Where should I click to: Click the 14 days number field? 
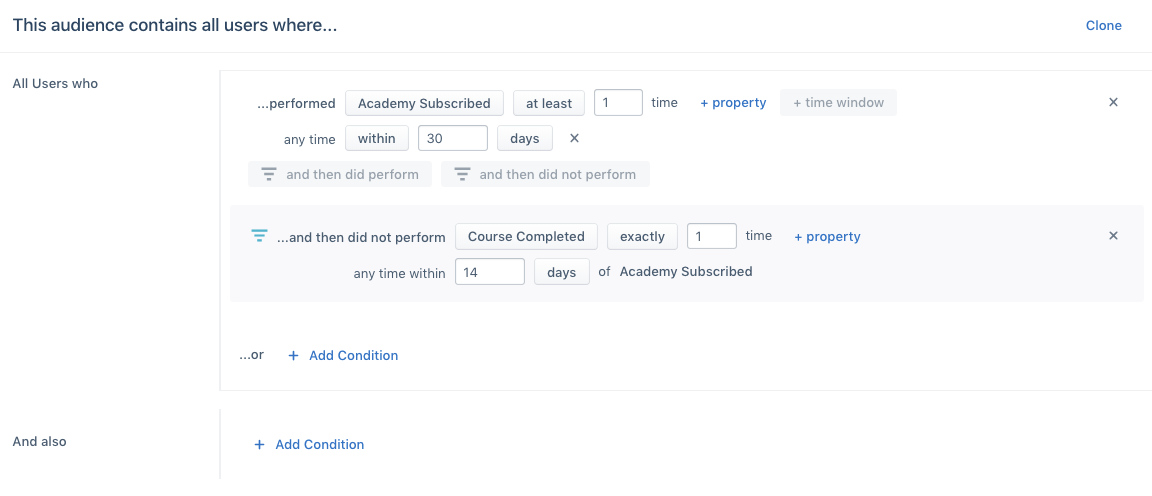pos(490,272)
